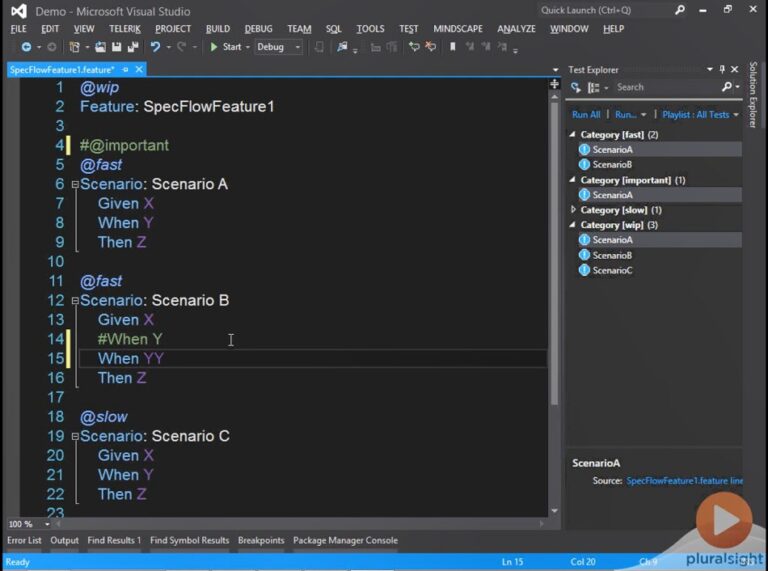Pin the Test Explorer panel with the pushpin
The image size is (768, 571).
[722, 70]
